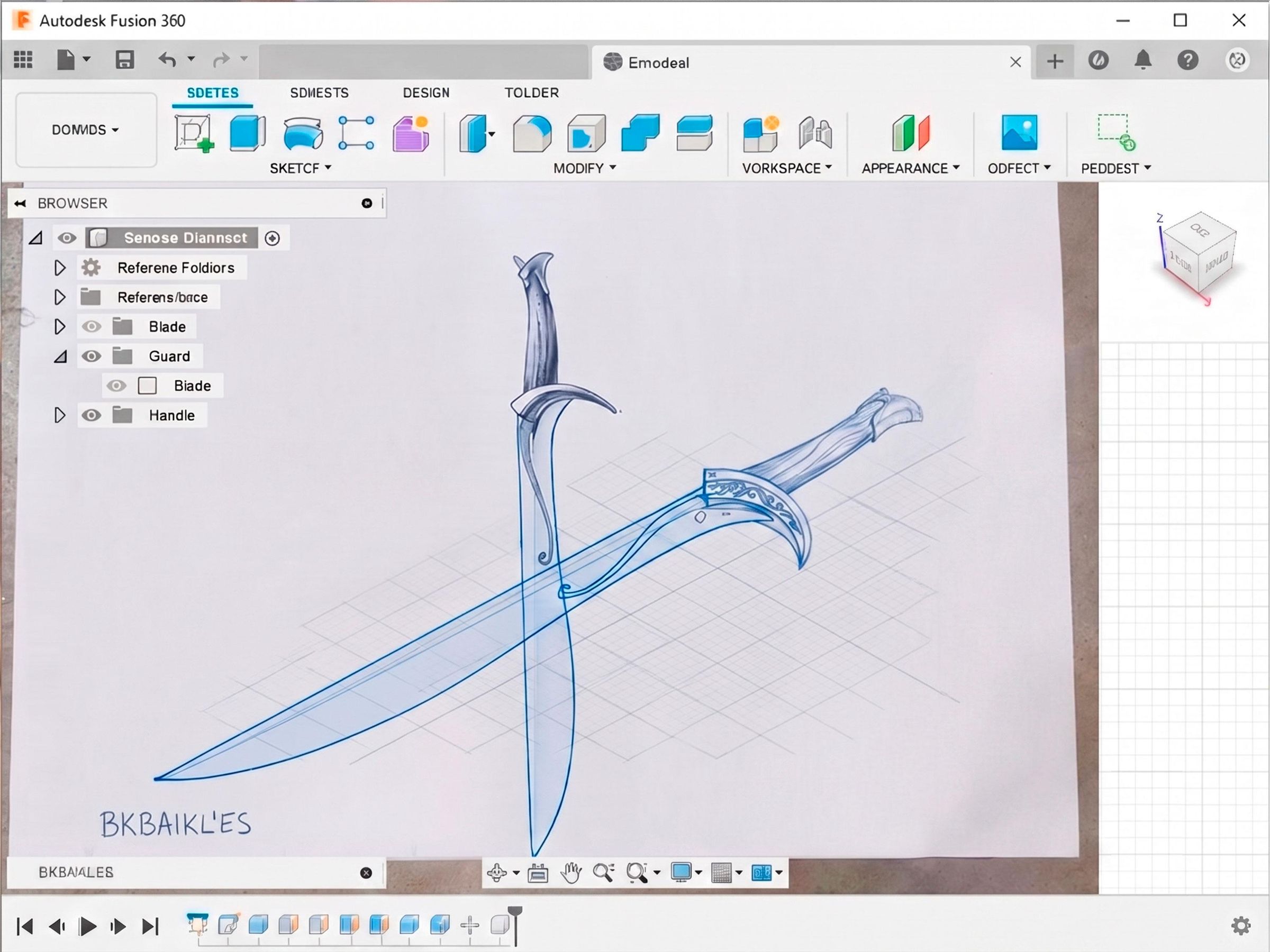This screenshot has width=1270, height=952.
Task: Select the purple Form tool icon
Action: click(x=411, y=134)
